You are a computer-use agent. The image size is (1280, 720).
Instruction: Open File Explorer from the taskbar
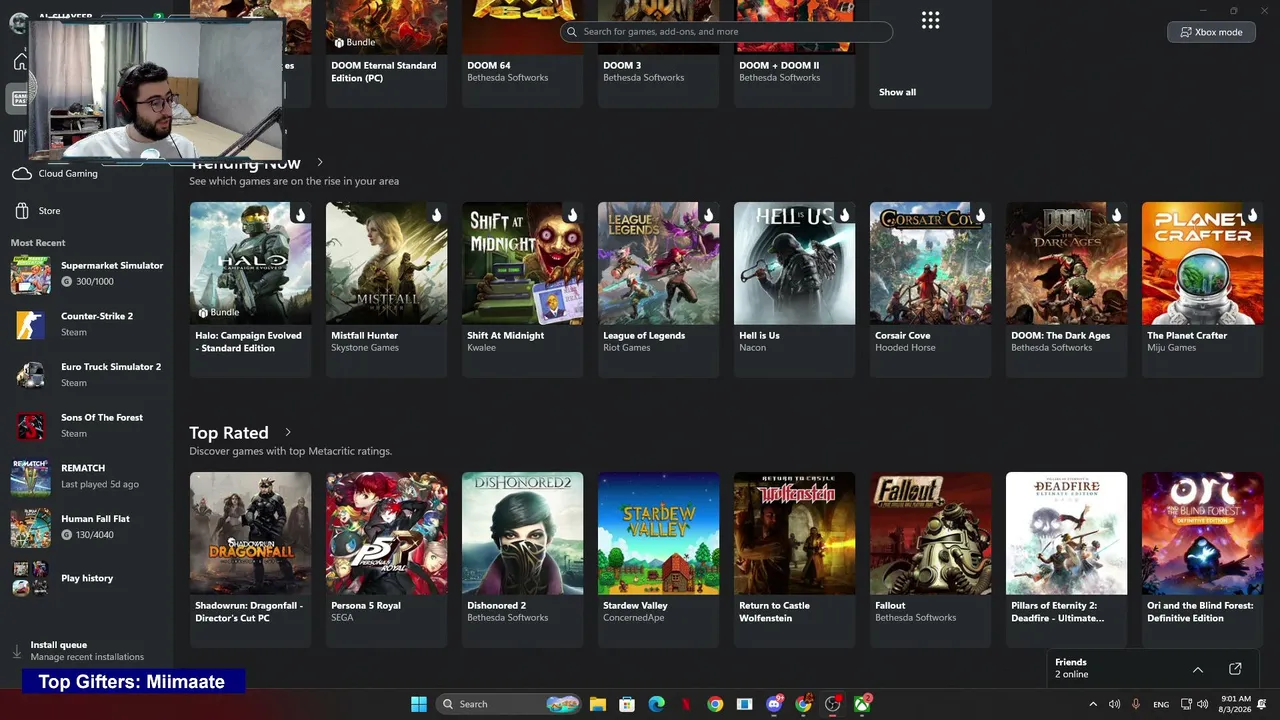click(x=597, y=704)
